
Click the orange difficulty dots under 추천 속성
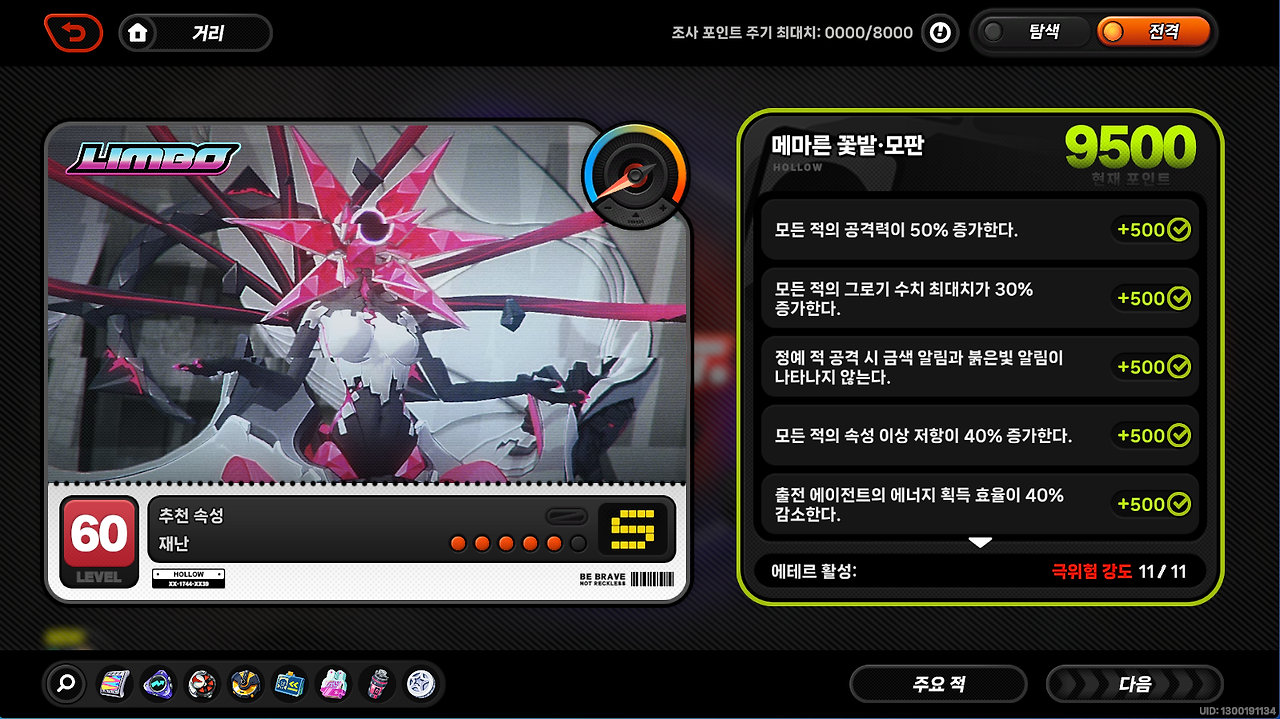518,544
